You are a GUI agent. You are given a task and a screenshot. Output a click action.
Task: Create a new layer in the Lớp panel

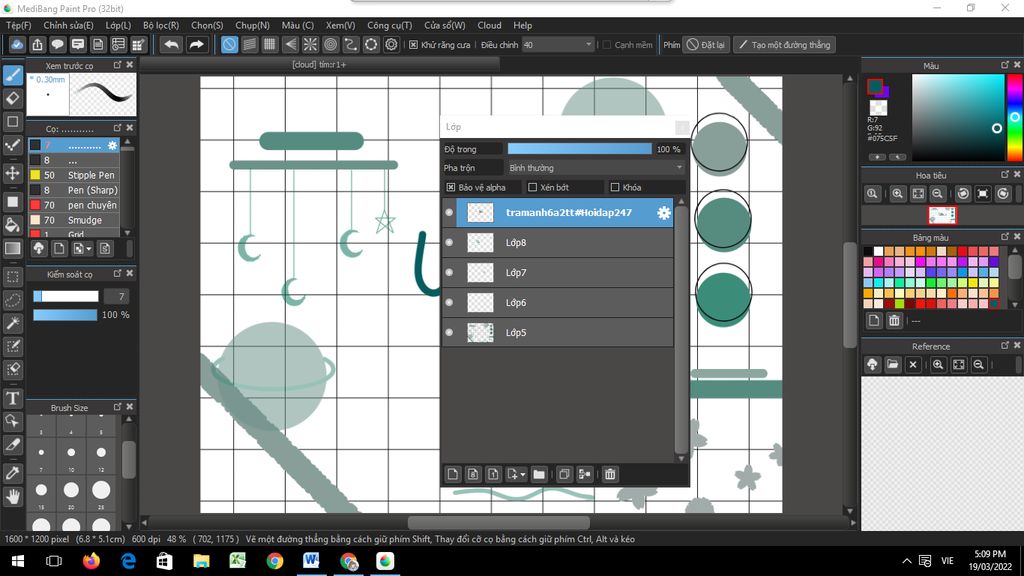(453, 474)
